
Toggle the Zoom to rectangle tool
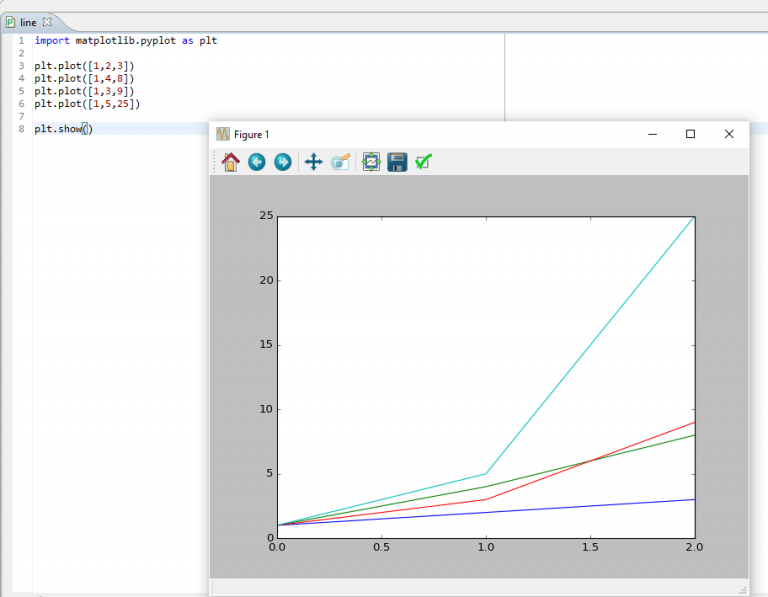click(x=340, y=162)
